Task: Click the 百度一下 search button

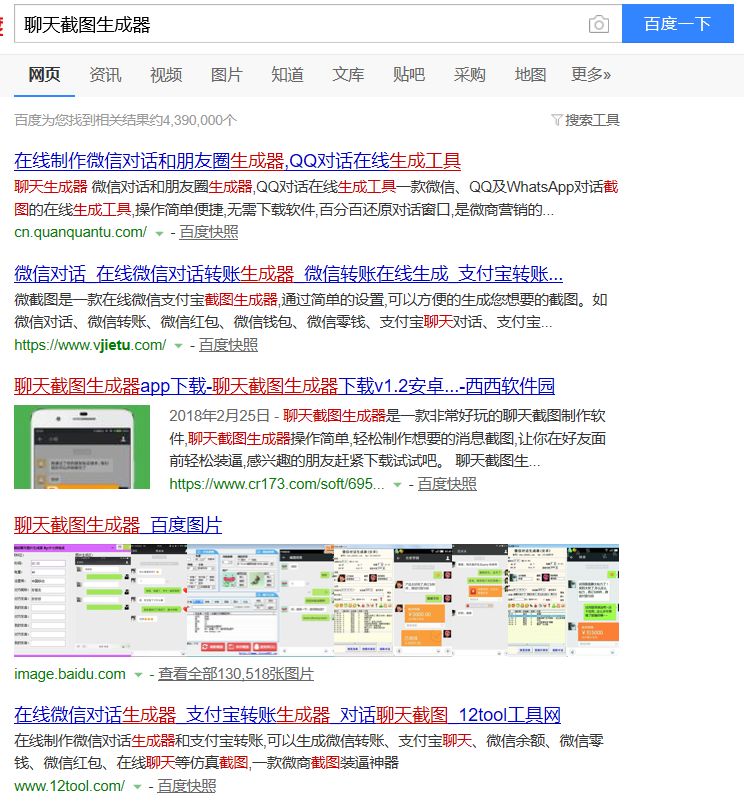Action: (x=678, y=24)
